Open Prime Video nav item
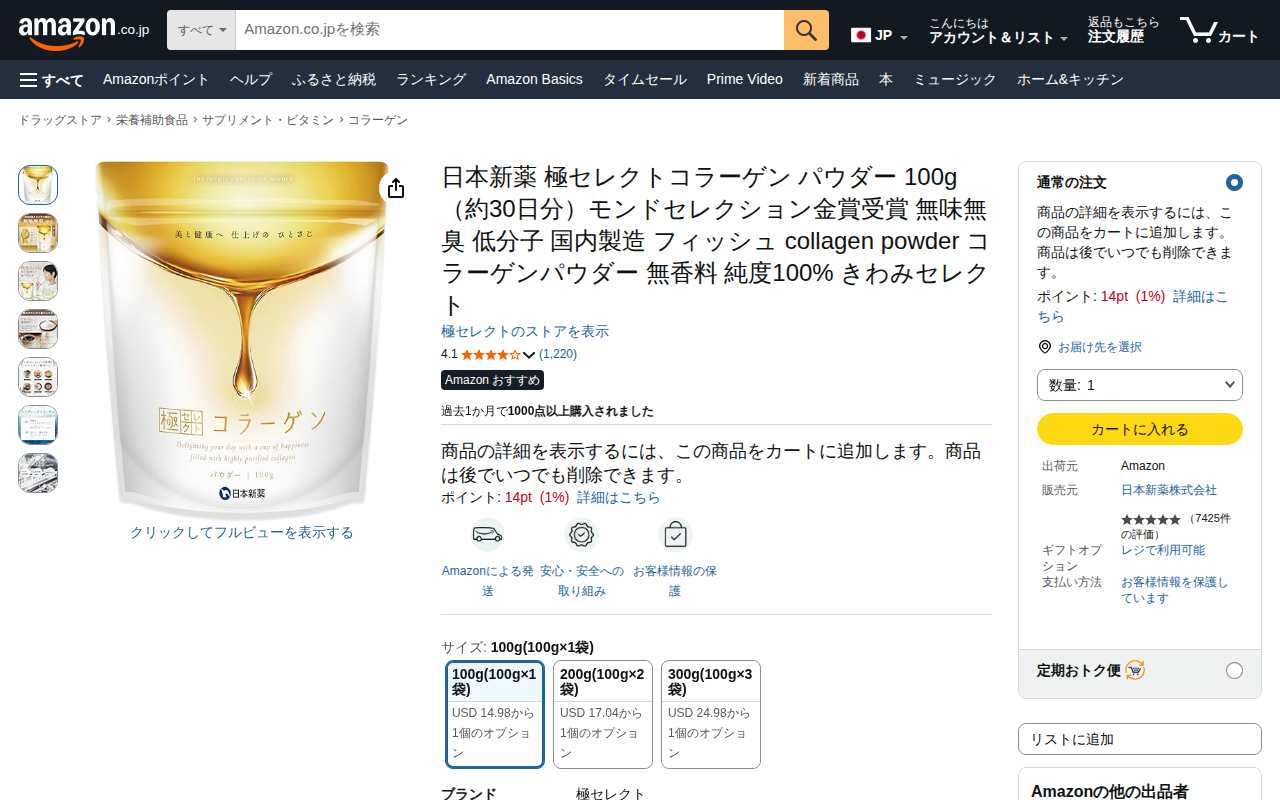 click(745, 80)
